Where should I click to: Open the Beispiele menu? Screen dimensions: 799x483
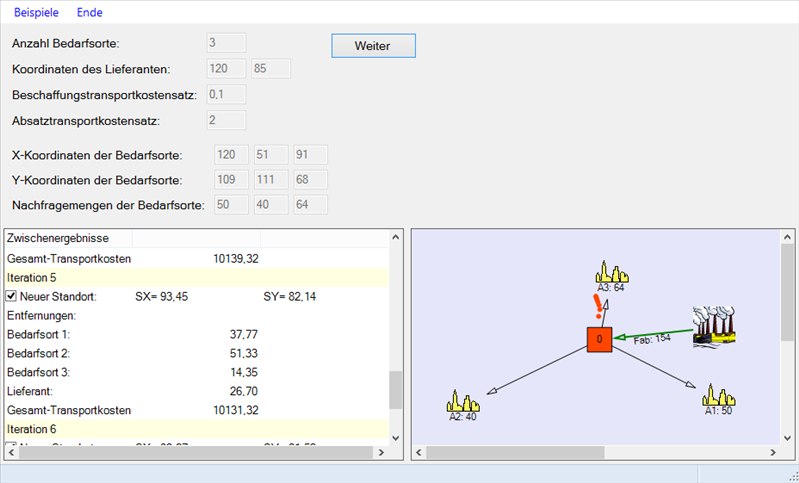35,13
